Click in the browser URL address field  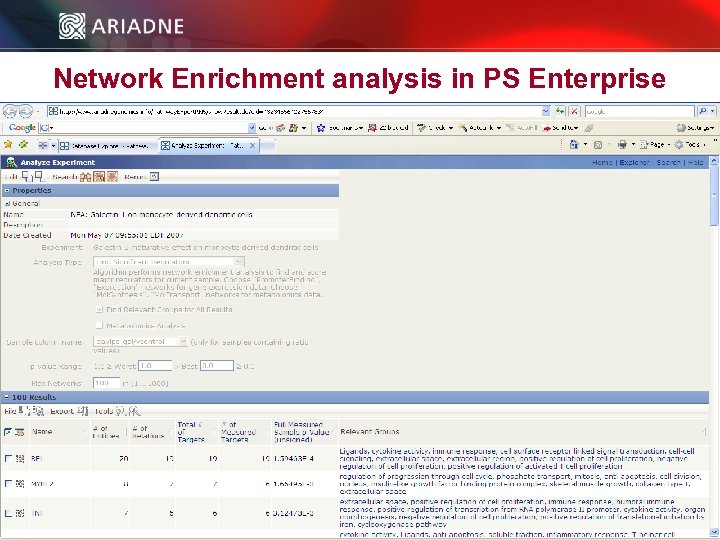click(x=294, y=111)
